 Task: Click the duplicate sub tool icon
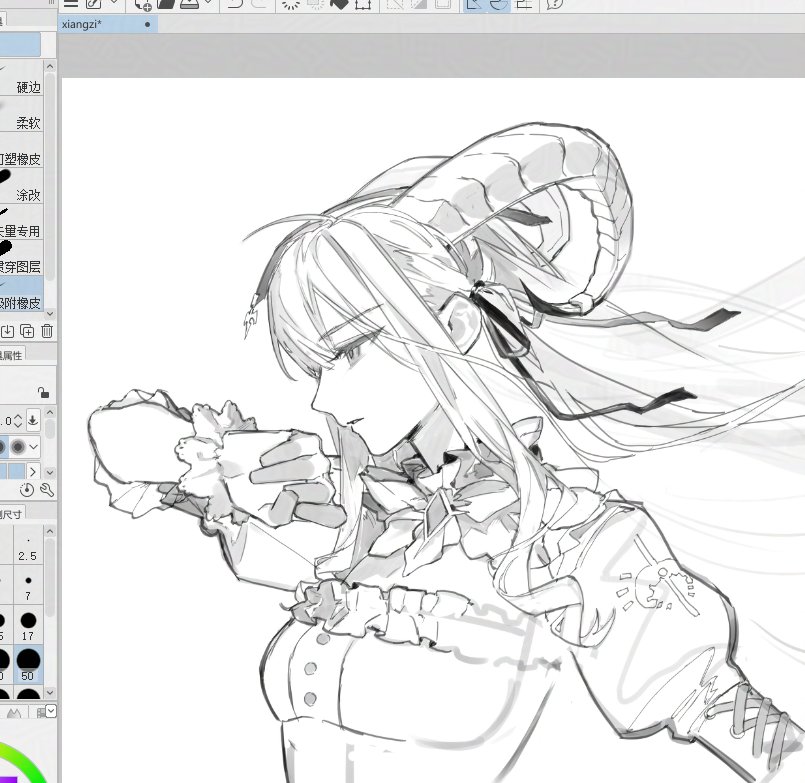click(27, 331)
